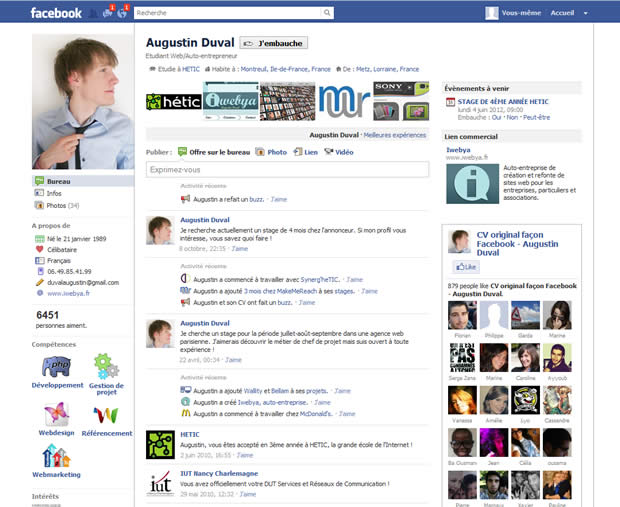Open CV original façon Facebook page title
The image size is (620, 507).
point(517,244)
